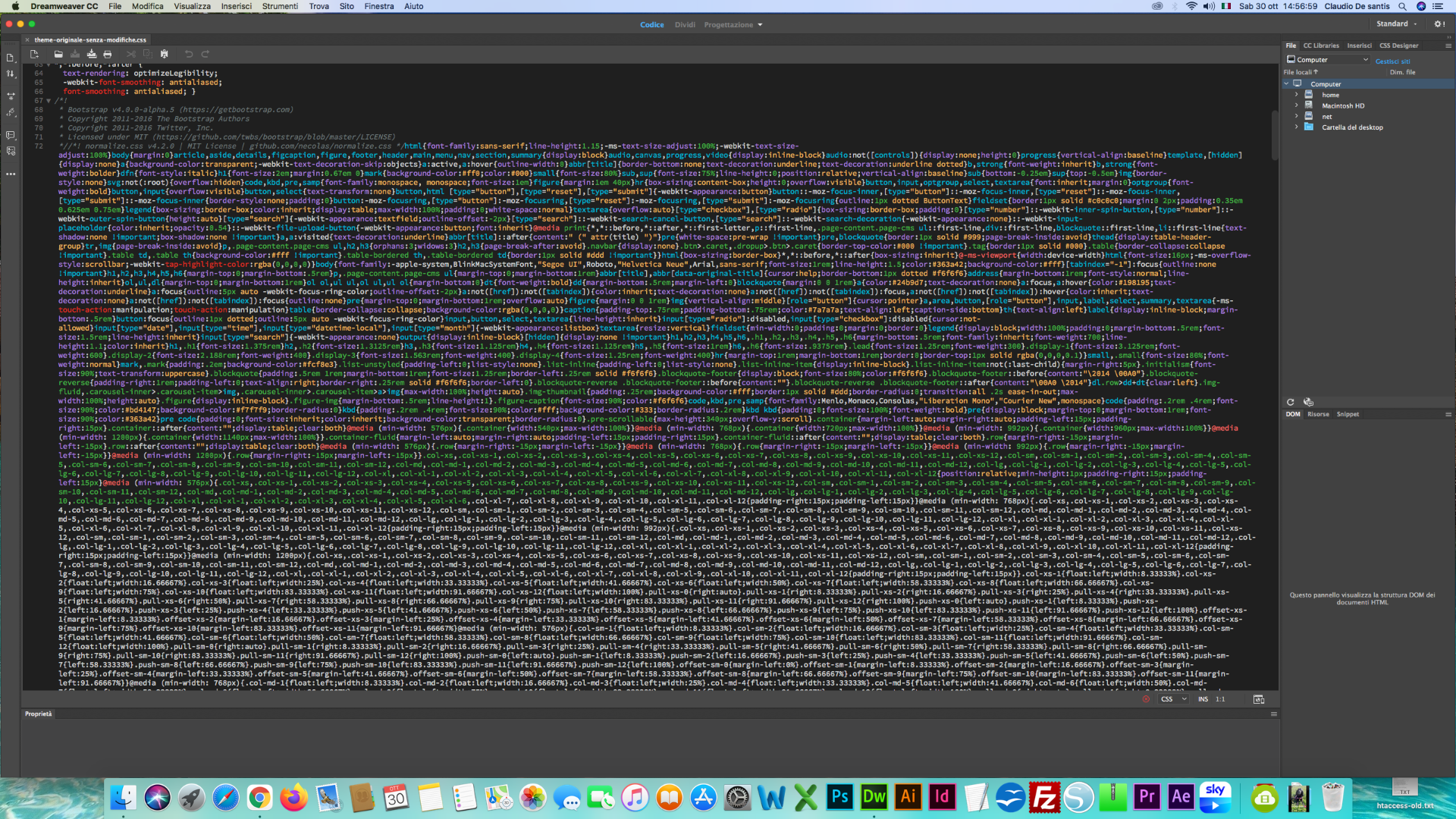This screenshot has height=819, width=1456.
Task: Switch to the CSS Designer tab
Action: [1398, 45]
